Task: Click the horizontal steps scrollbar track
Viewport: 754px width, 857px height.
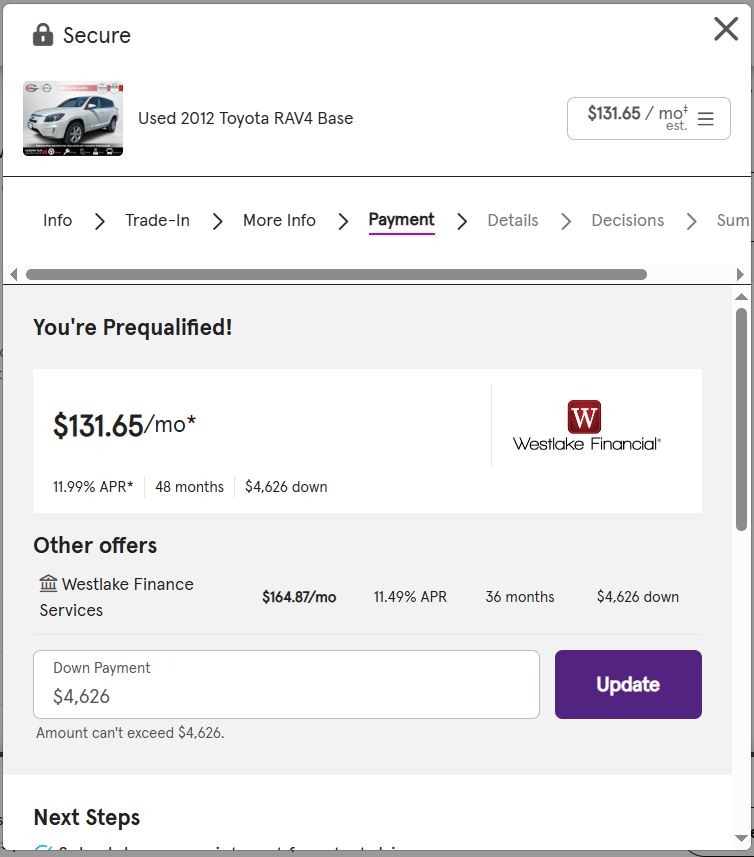Action: tap(690, 274)
